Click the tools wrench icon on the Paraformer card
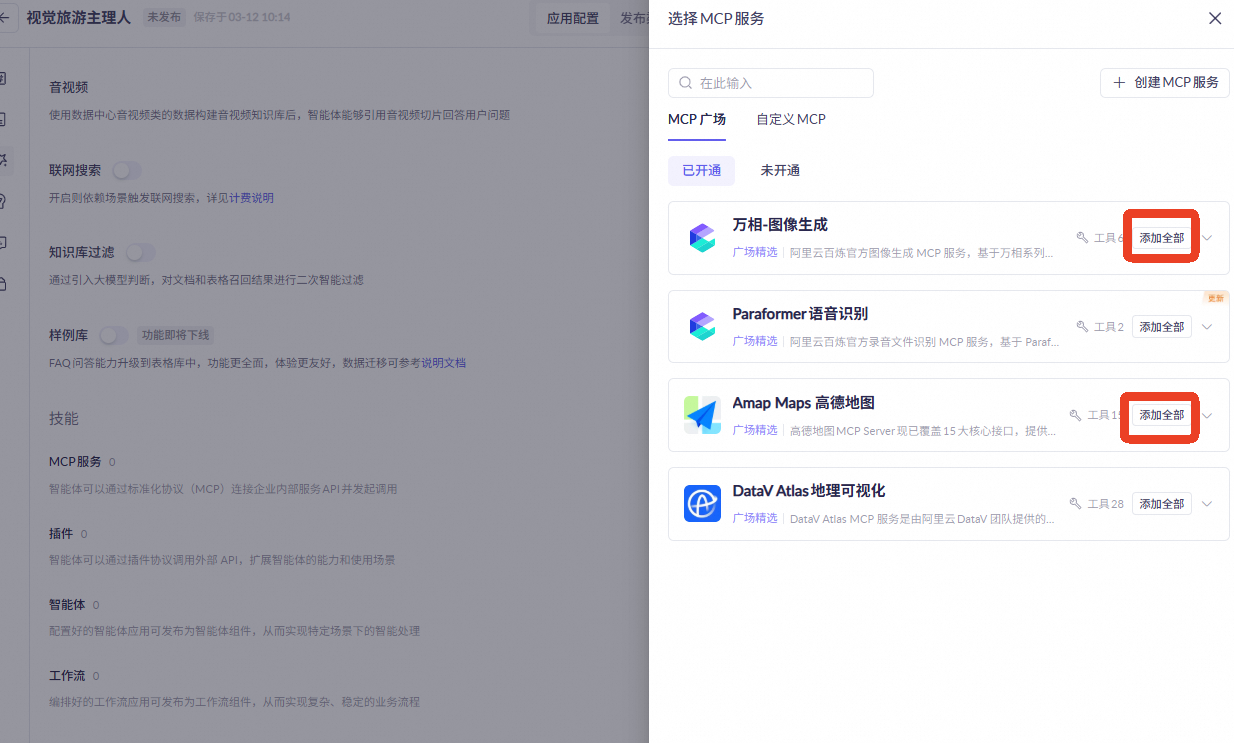Image resolution: width=1234 pixels, height=743 pixels. click(x=1082, y=327)
